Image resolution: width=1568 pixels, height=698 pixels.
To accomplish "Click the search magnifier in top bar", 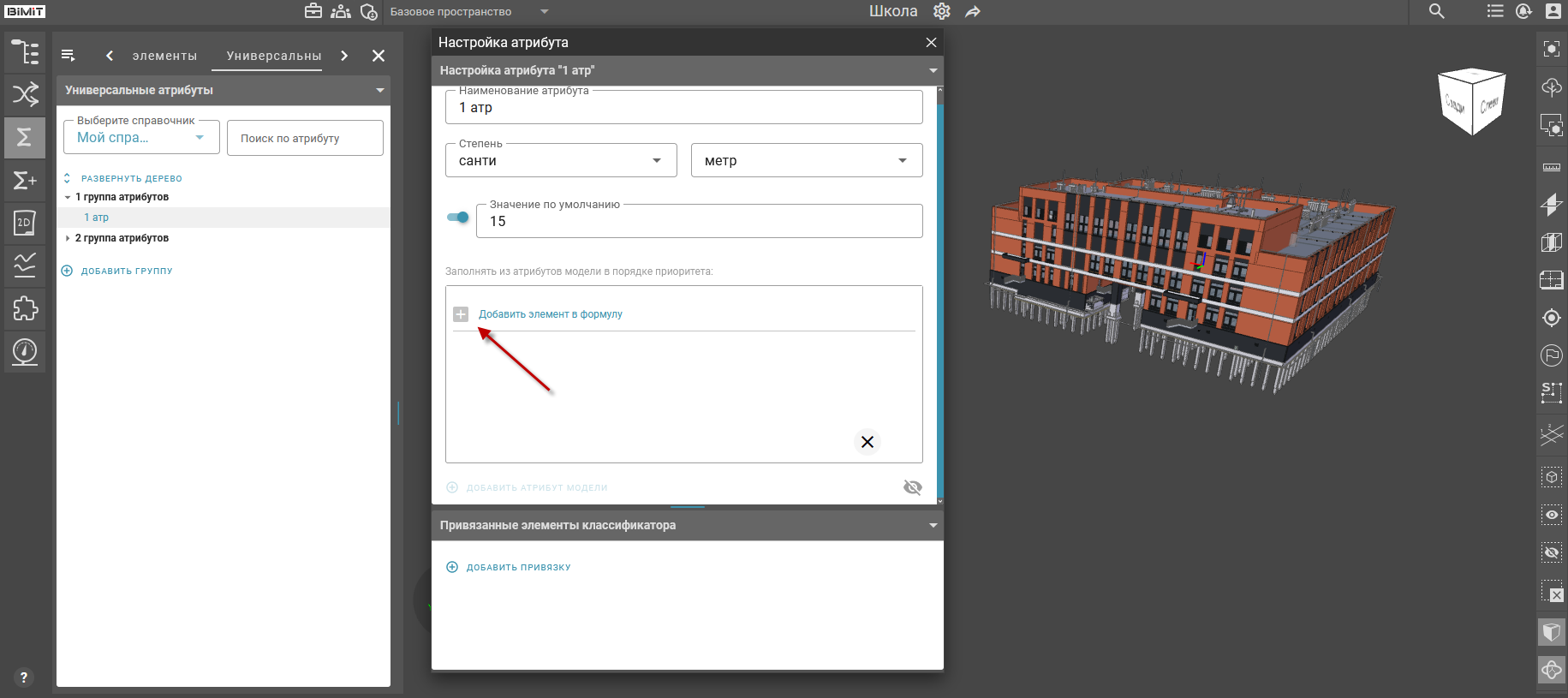I will [x=1437, y=11].
